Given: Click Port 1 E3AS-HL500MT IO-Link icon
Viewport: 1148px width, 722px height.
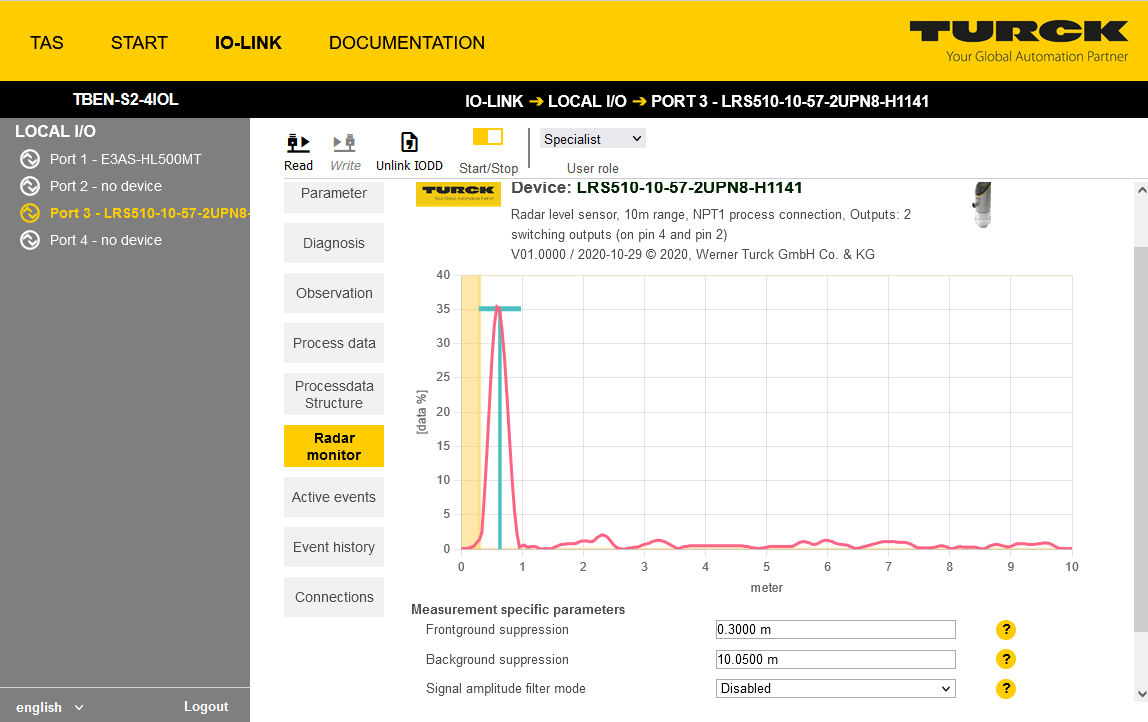Looking at the screenshot, I should (30, 159).
